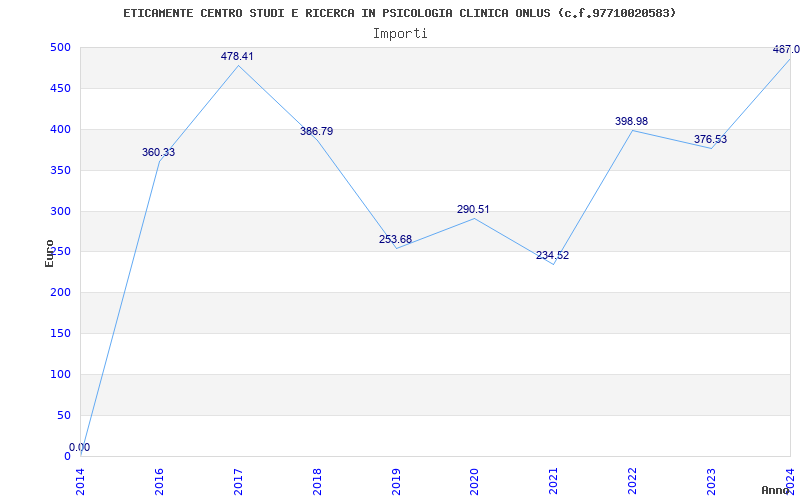Screen dimensions: 800x500
Task: Select the 398.98 value for 2022
Action: [x=632, y=121]
